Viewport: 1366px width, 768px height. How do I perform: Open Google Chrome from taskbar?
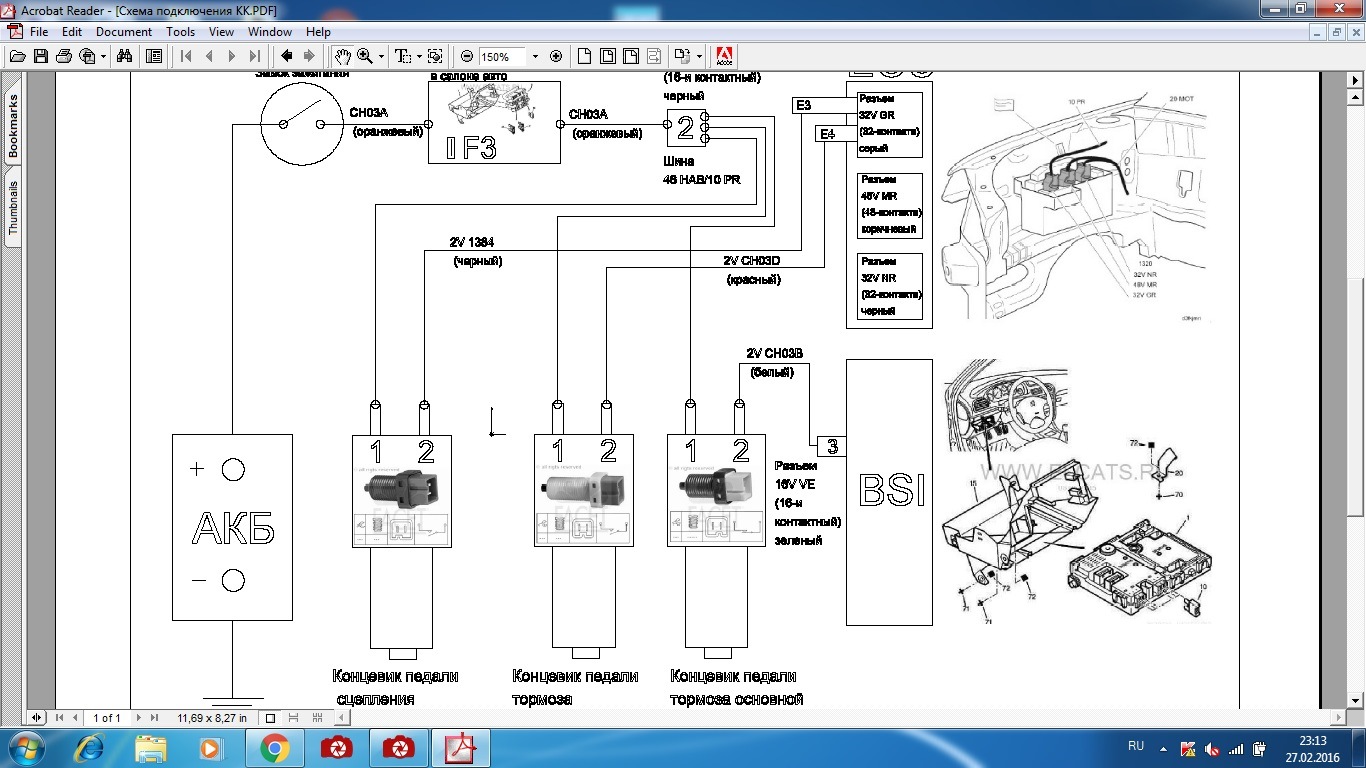tap(274, 748)
